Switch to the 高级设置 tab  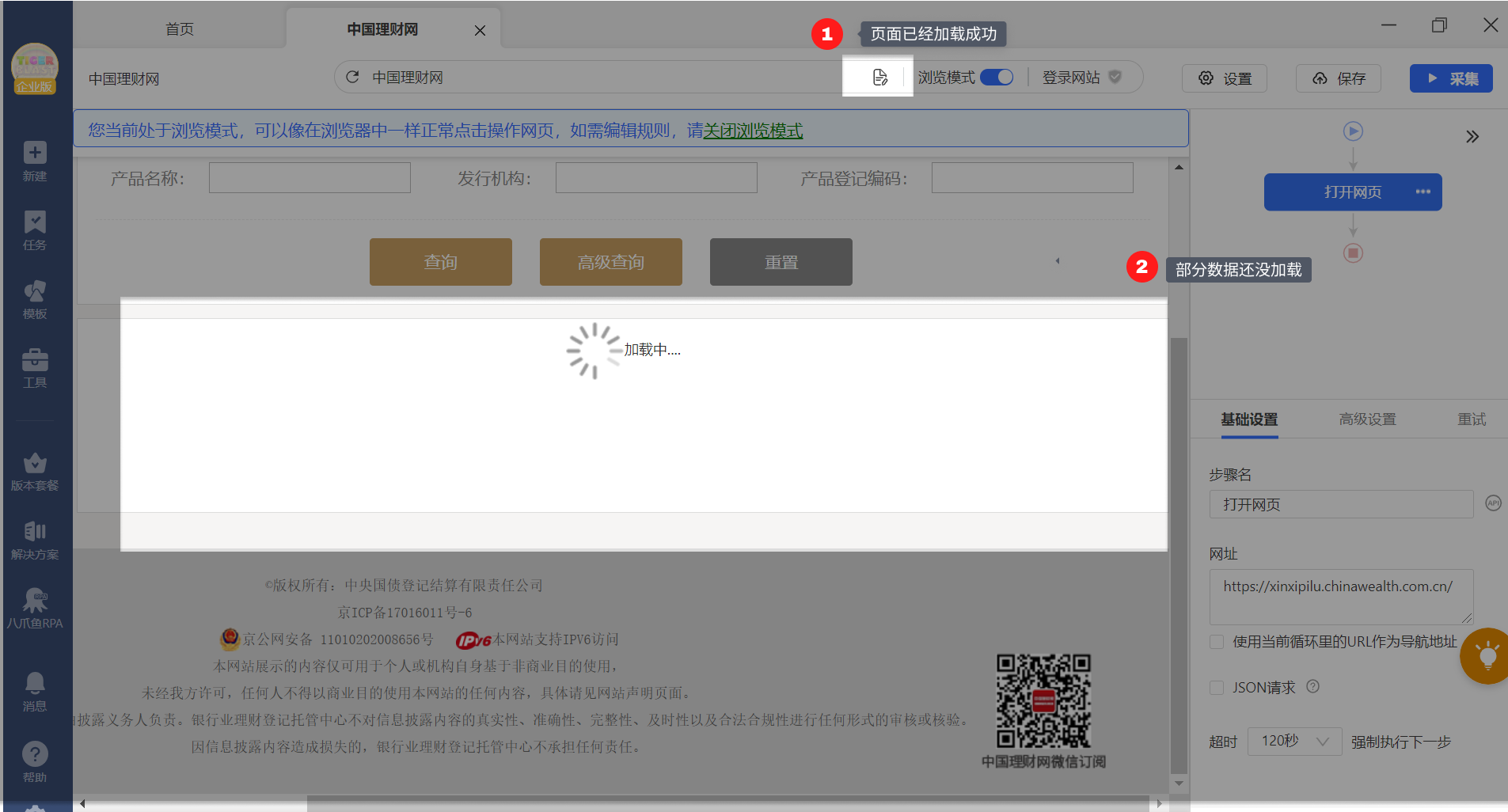pos(1367,419)
